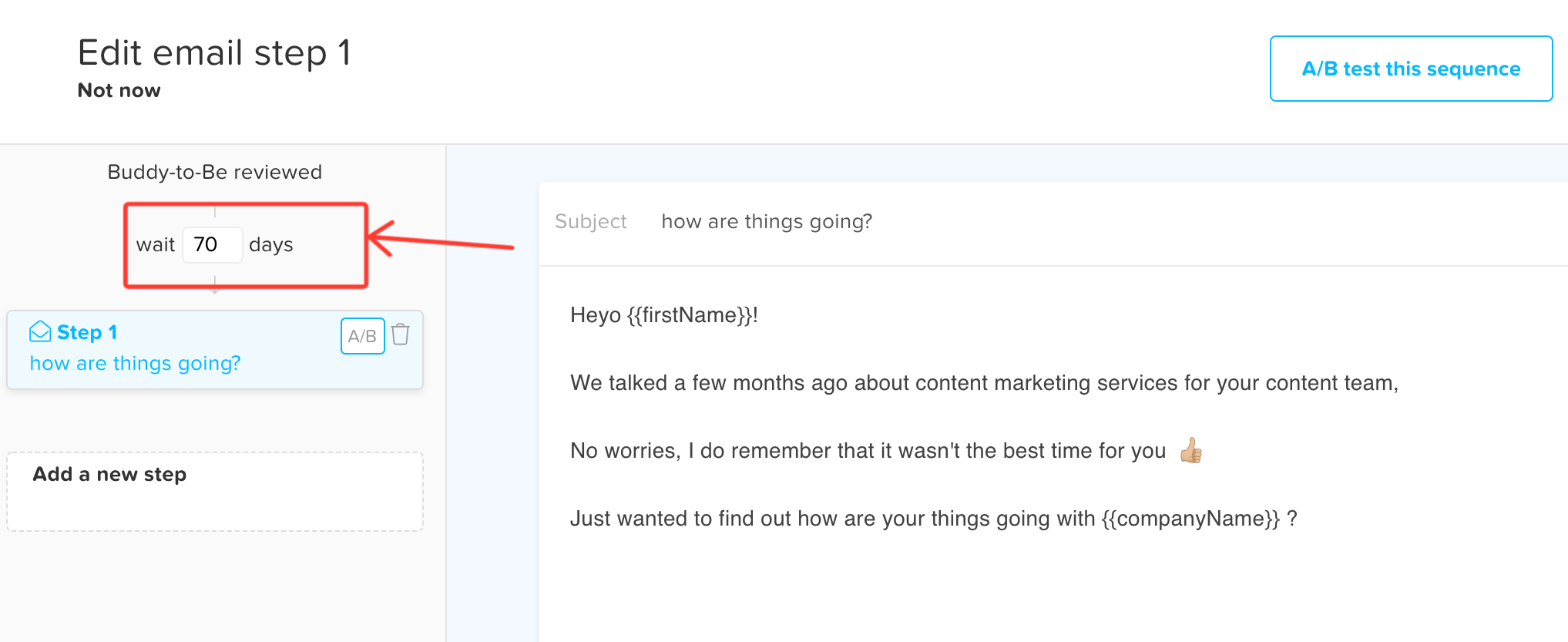1568x642 pixels.
Task: Click the 'Buddy-to-Be reviewed' trigger label
Action: pyautogui.click(x=214, y=172)
